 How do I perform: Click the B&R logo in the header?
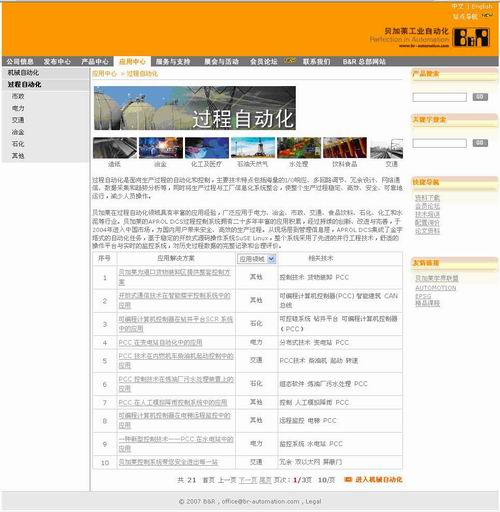click(x=471, y=37)
